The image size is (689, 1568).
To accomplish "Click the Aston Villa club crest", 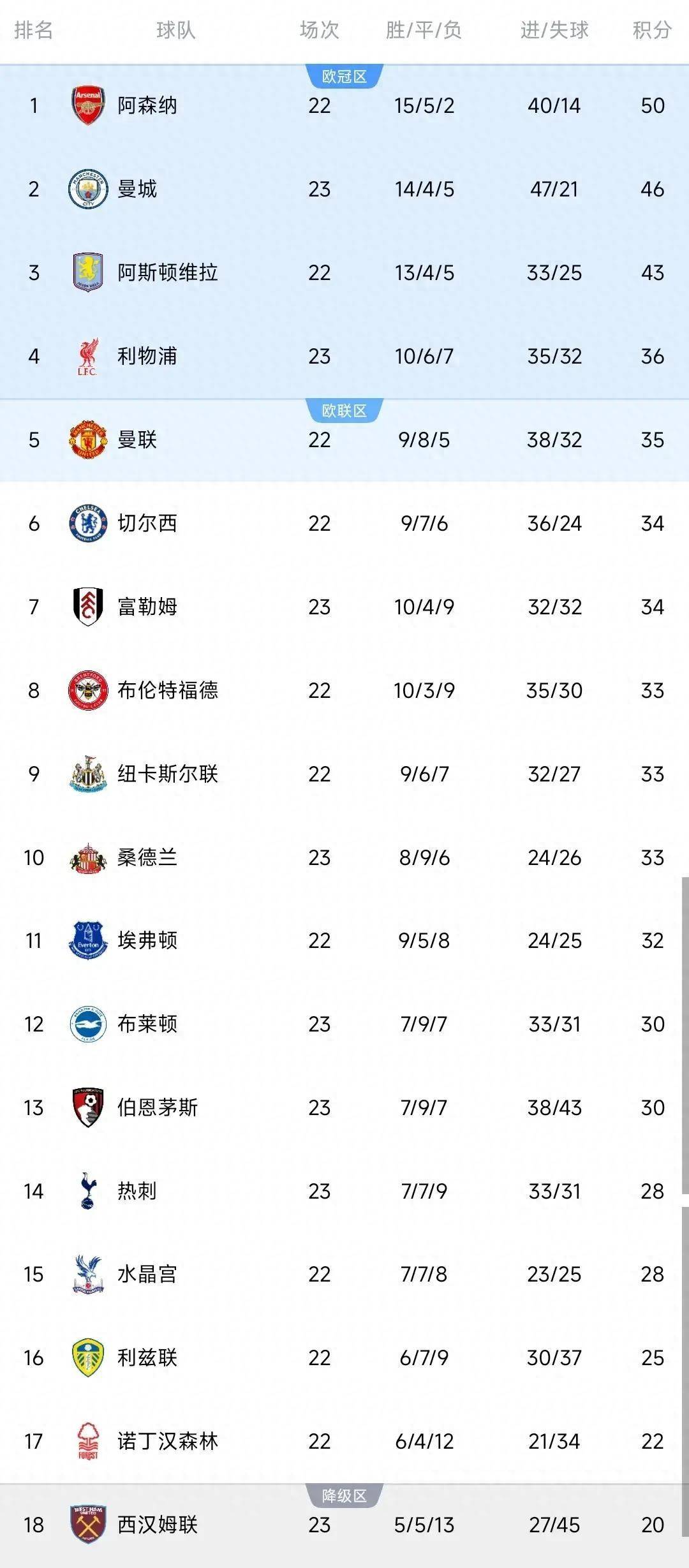I will tap(88, 272).
